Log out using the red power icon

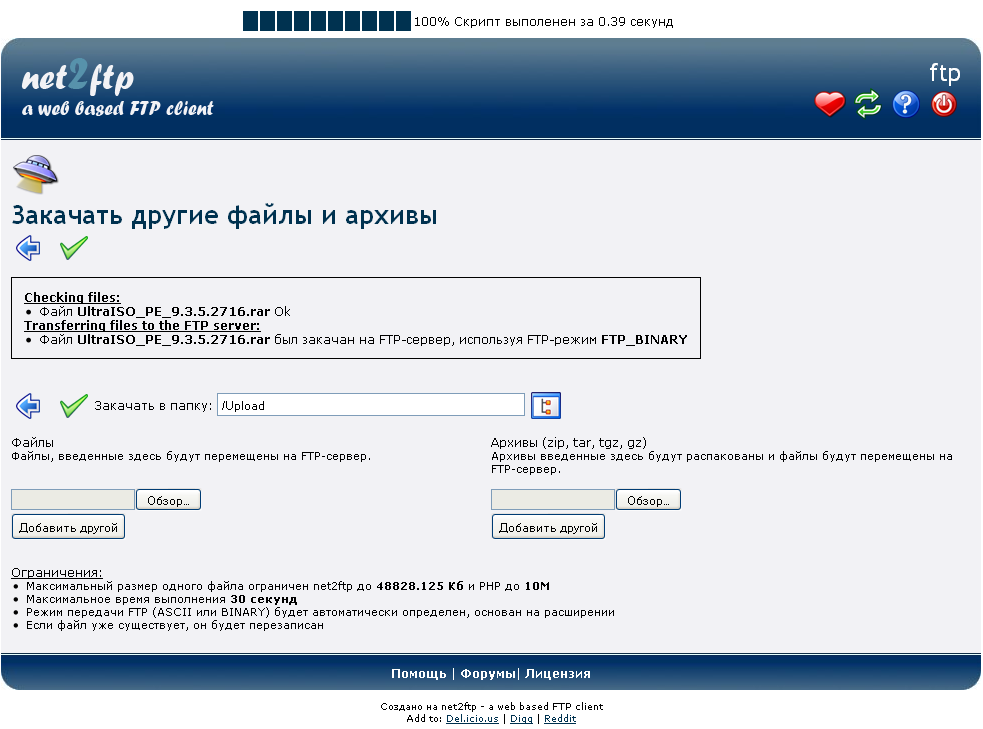[943, 104]
